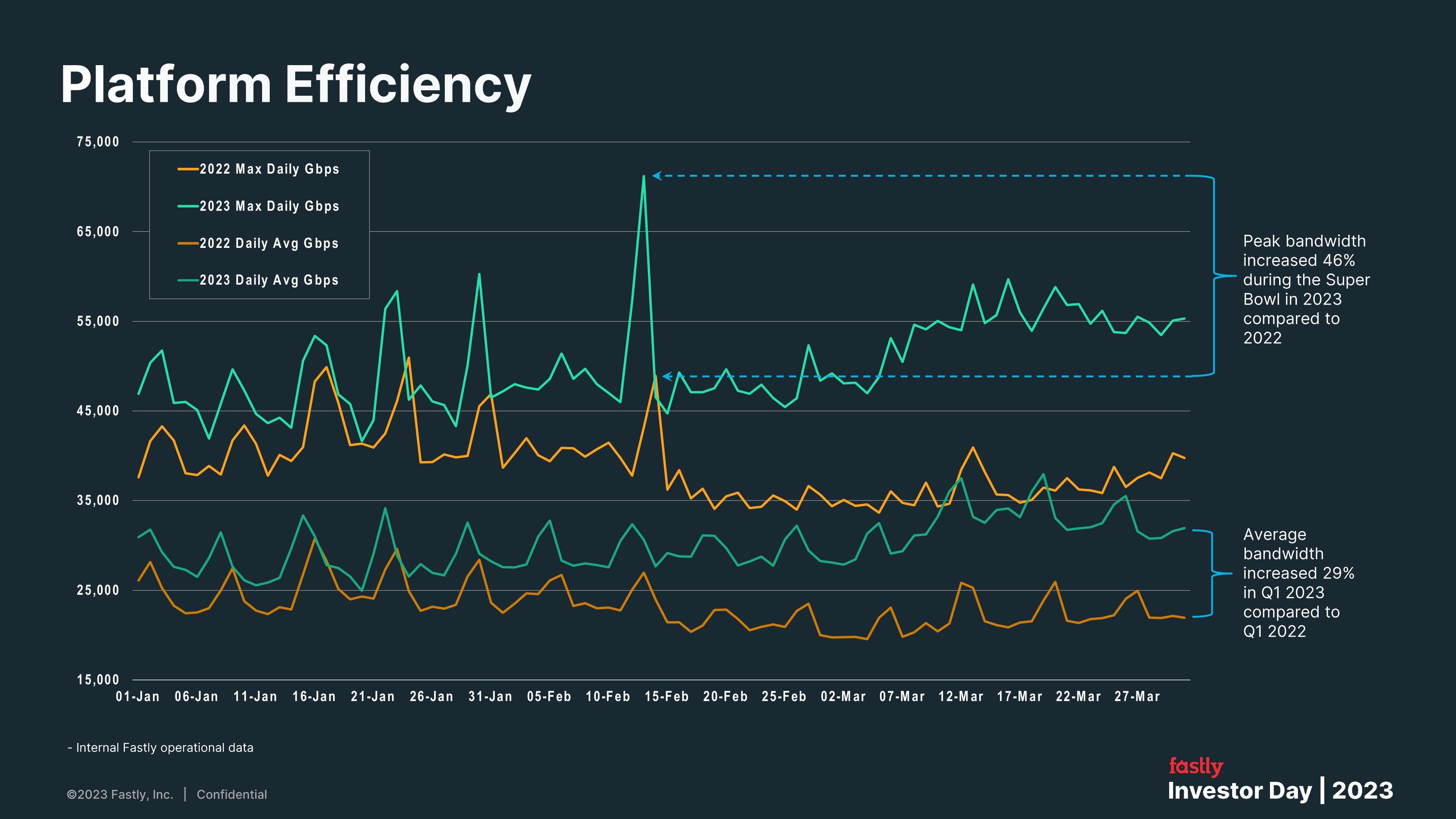The image size is (1456, 819).
Task: Click the green 2023 Max legend line swatch
Action: [188, 206]
